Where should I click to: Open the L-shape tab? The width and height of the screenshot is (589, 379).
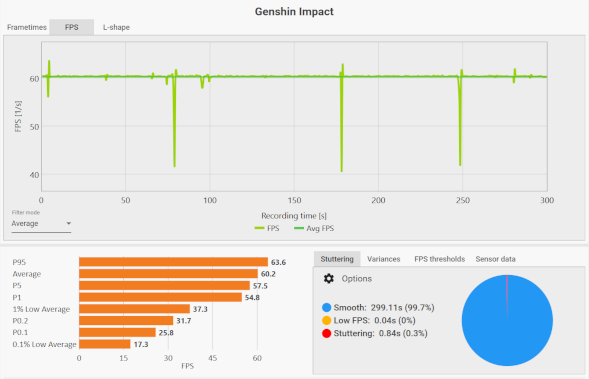116,27
